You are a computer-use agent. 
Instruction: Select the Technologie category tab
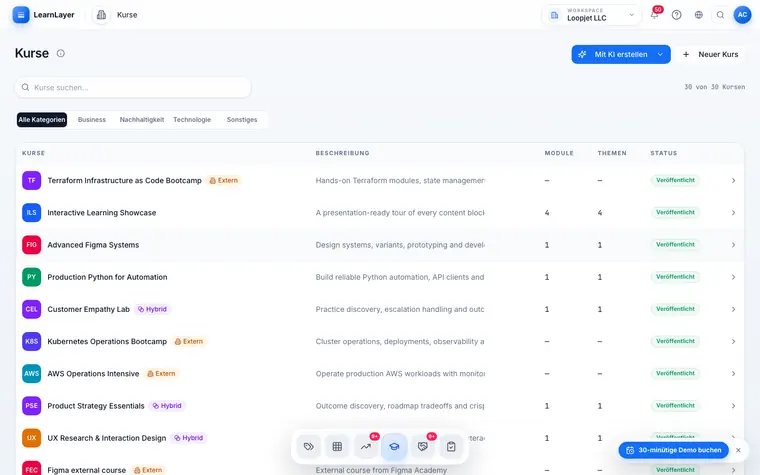click(192, 120)
